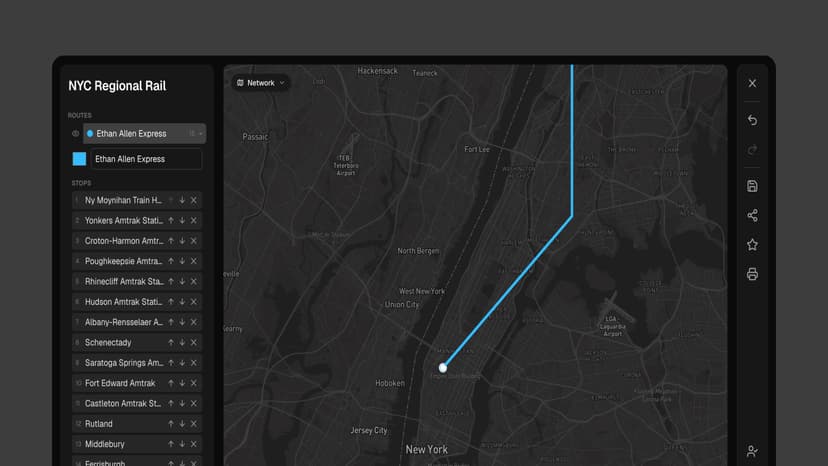Move Castleton Amtrak stop down
This screenshot has width=828, height=466.
182,404
